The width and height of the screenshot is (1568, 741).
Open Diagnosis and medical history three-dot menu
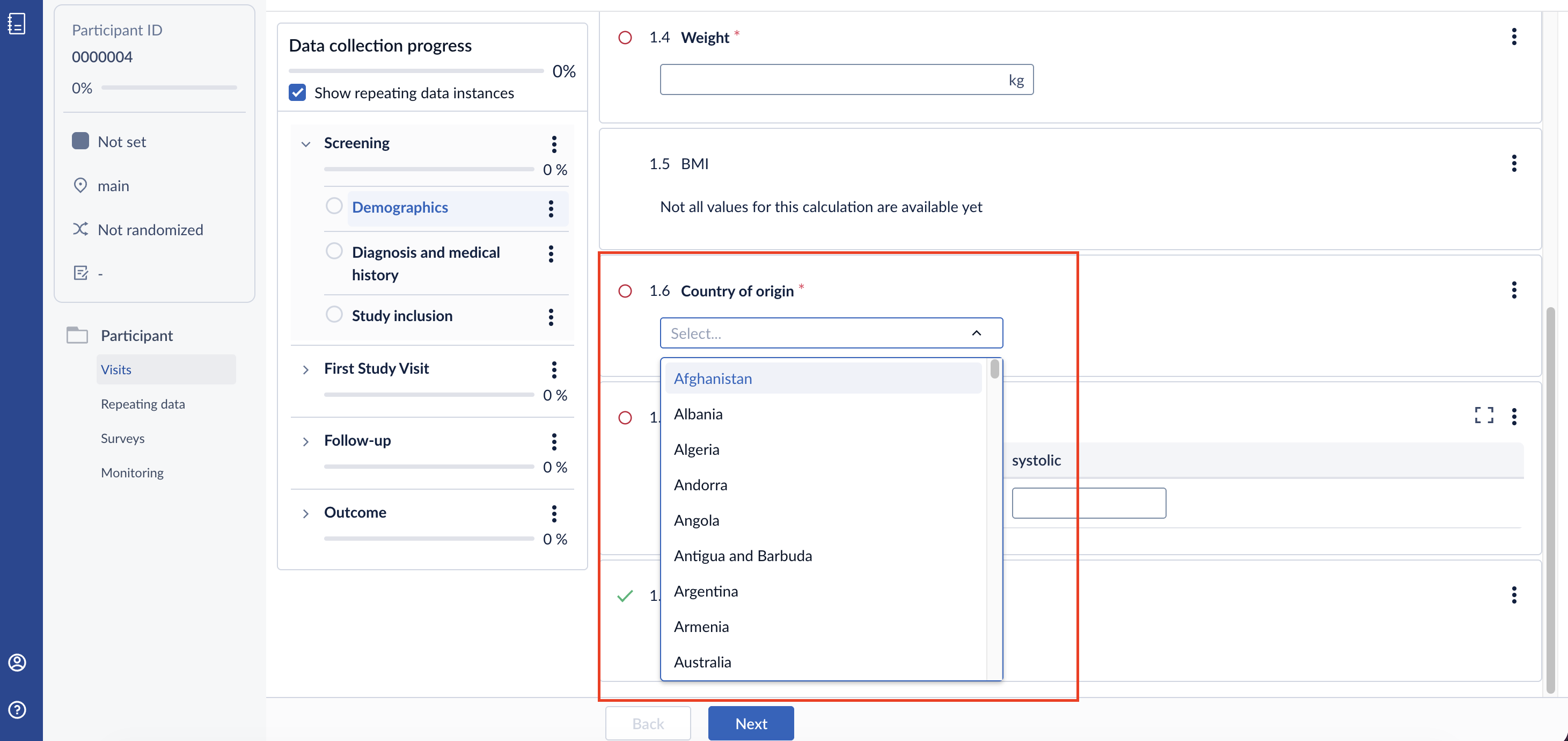[551, 254]
